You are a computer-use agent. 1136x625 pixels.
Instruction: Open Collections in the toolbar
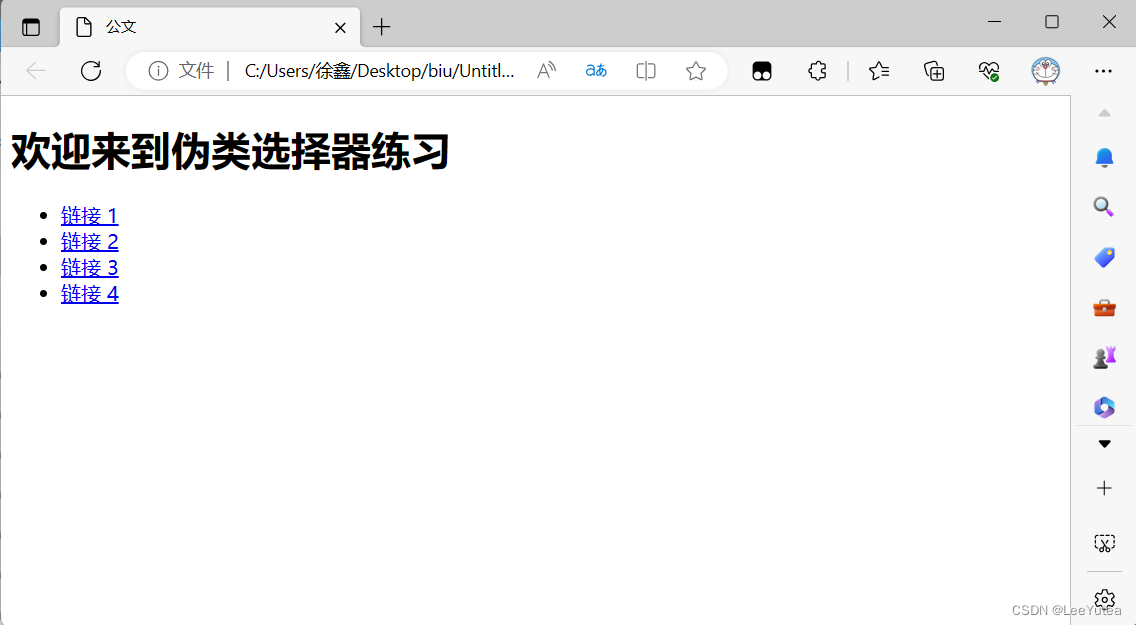[x=933, y=70]
